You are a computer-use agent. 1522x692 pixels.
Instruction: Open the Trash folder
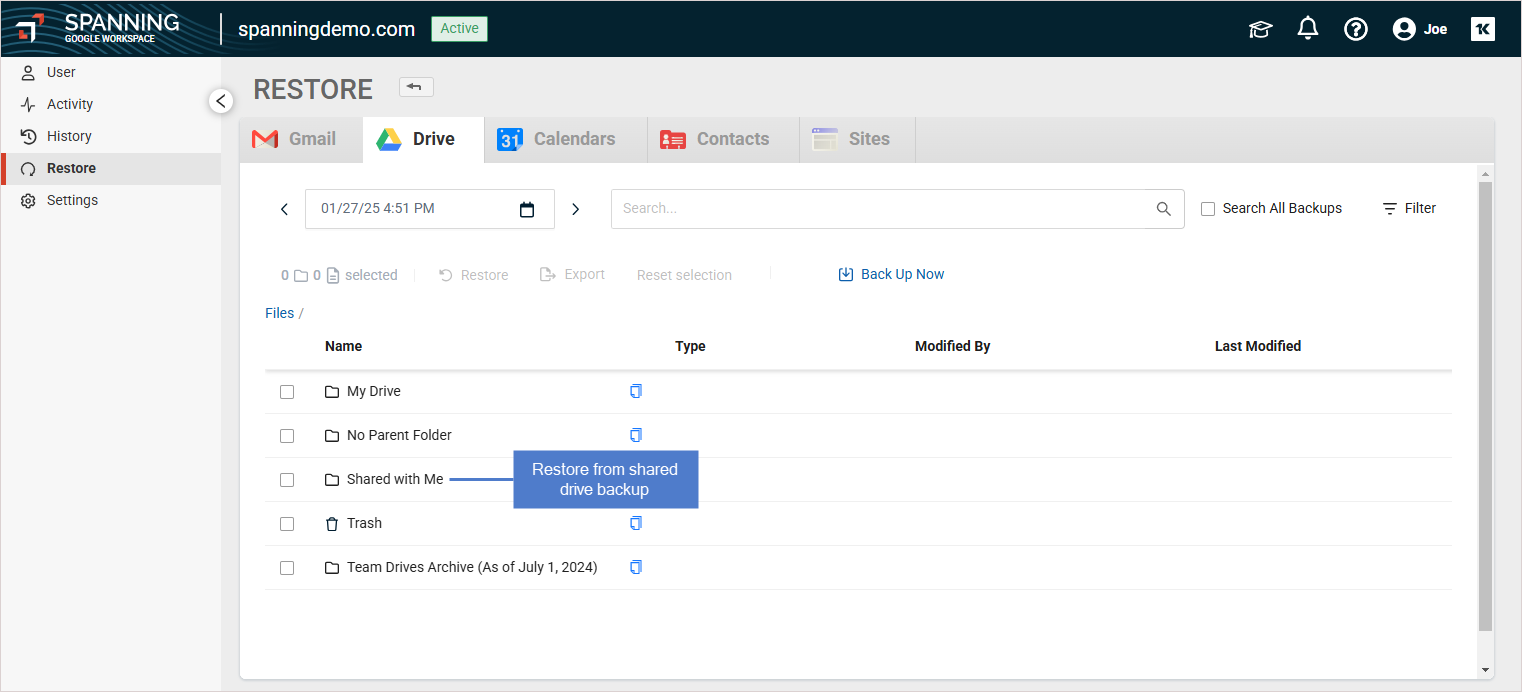coord(364,523)
